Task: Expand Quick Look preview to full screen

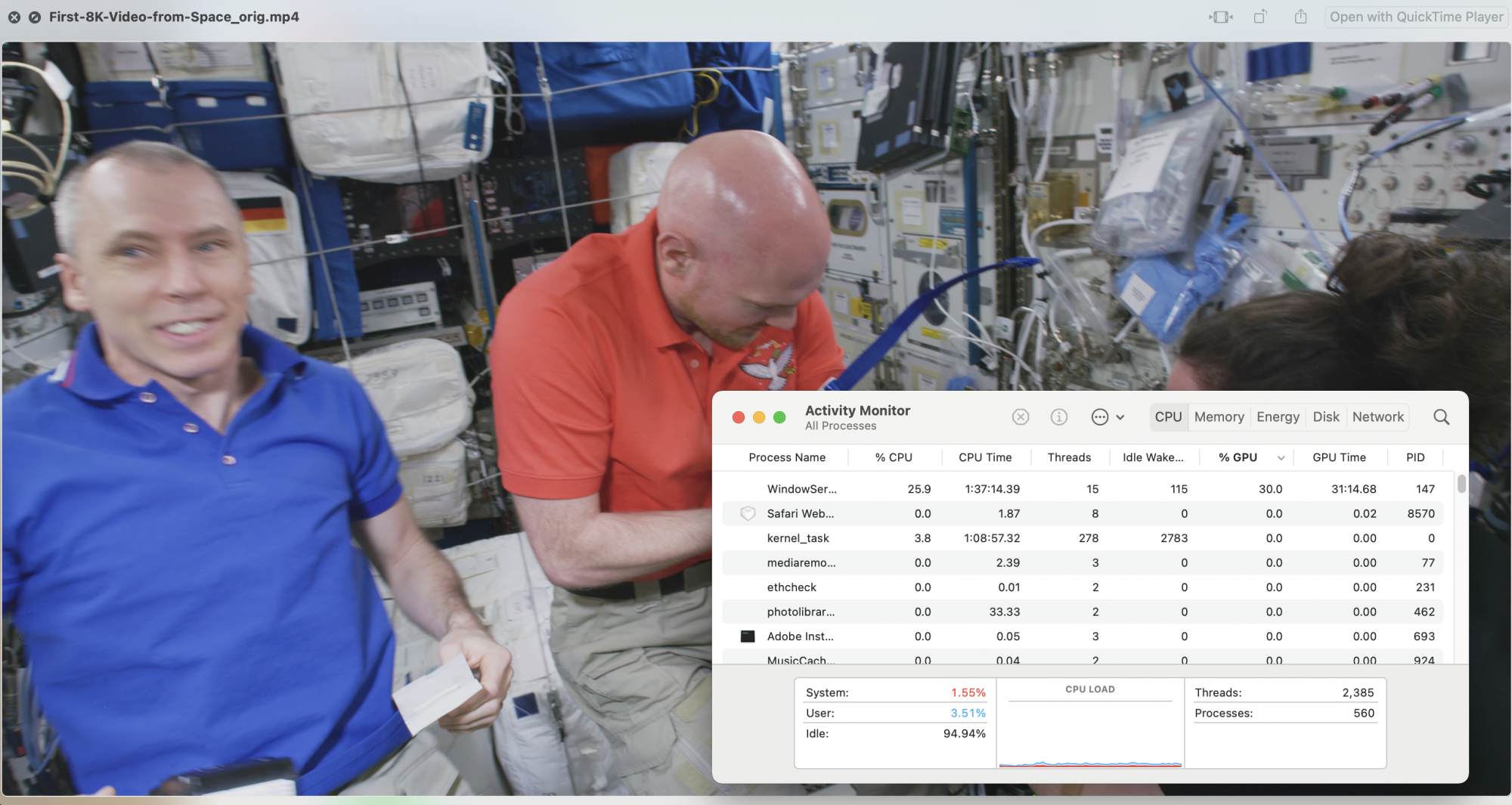Action: (x=35, y=17)
